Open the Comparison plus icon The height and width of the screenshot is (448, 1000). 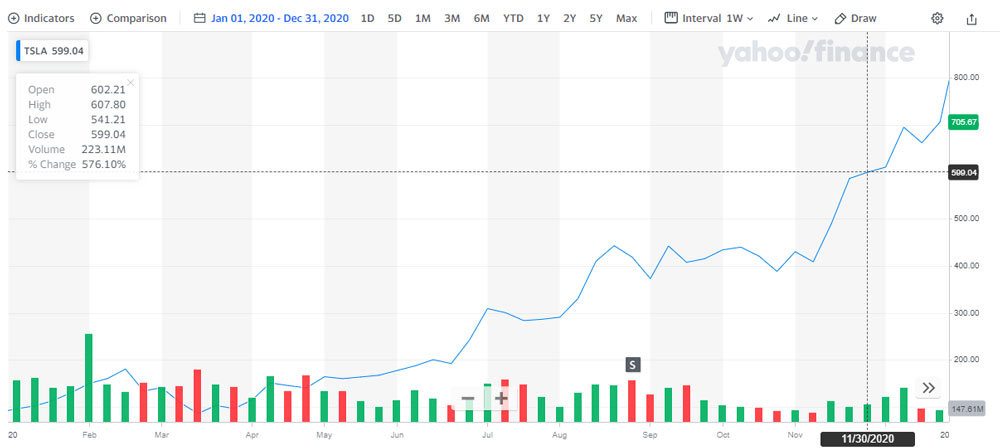[x=96, y=19]
